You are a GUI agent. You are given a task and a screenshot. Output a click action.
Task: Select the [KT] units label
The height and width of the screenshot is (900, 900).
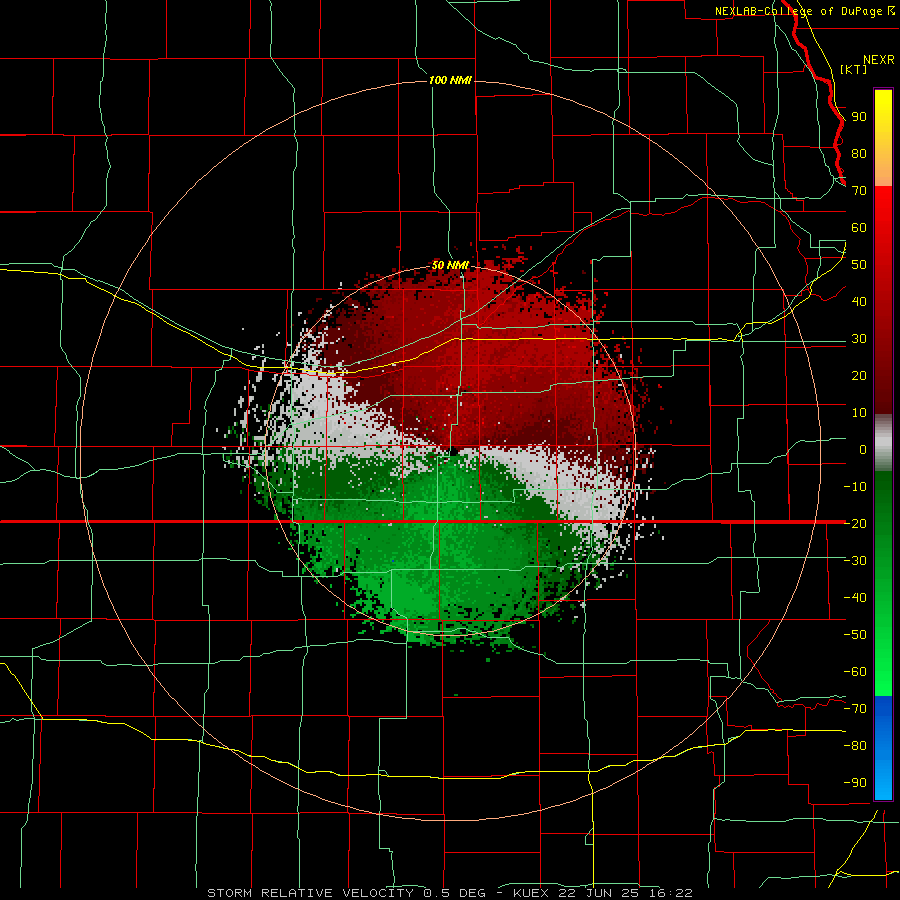pyautogui.click(x=853, y=69)
